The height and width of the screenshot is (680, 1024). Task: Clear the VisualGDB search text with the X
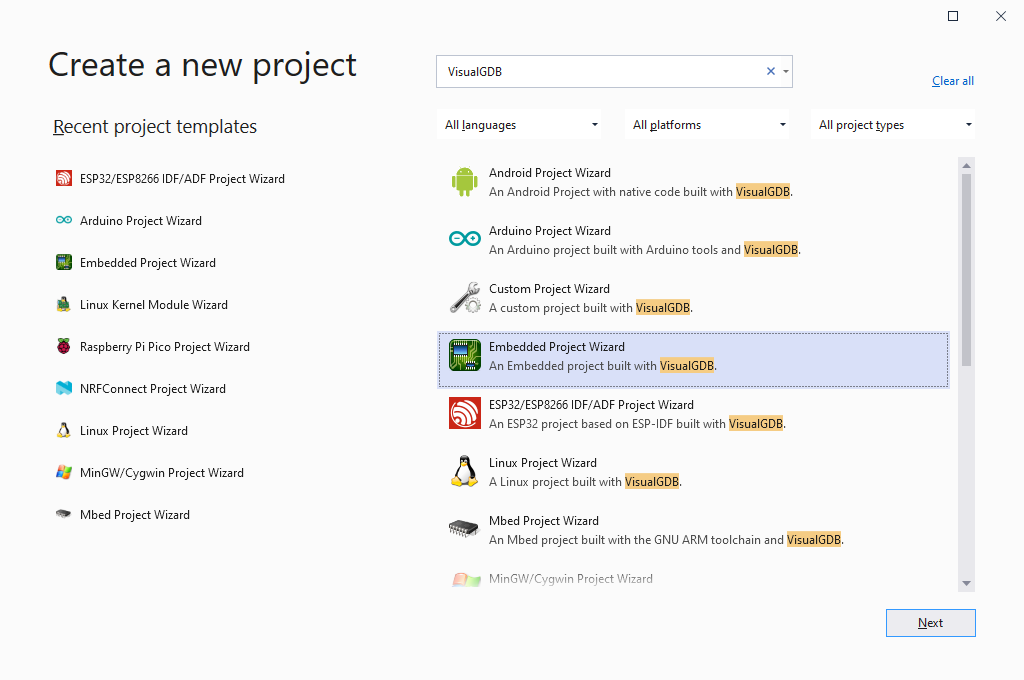(x=771, y=71)
